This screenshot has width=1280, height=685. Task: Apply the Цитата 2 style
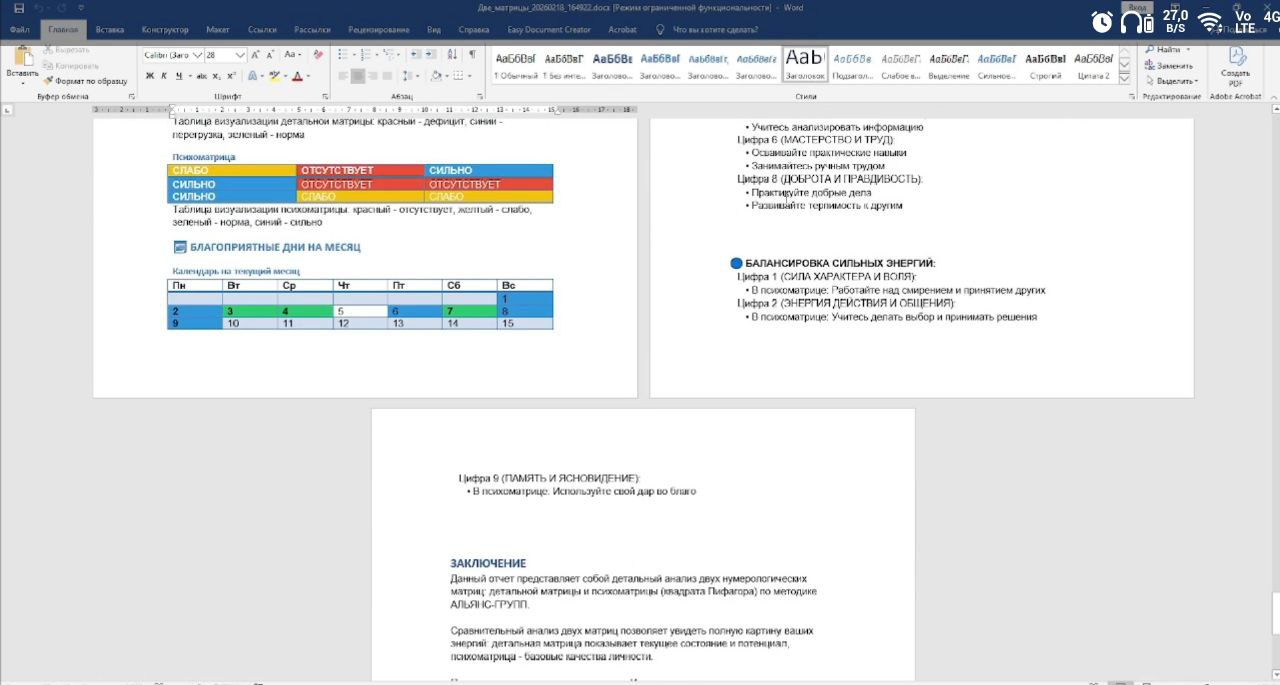1093,65
